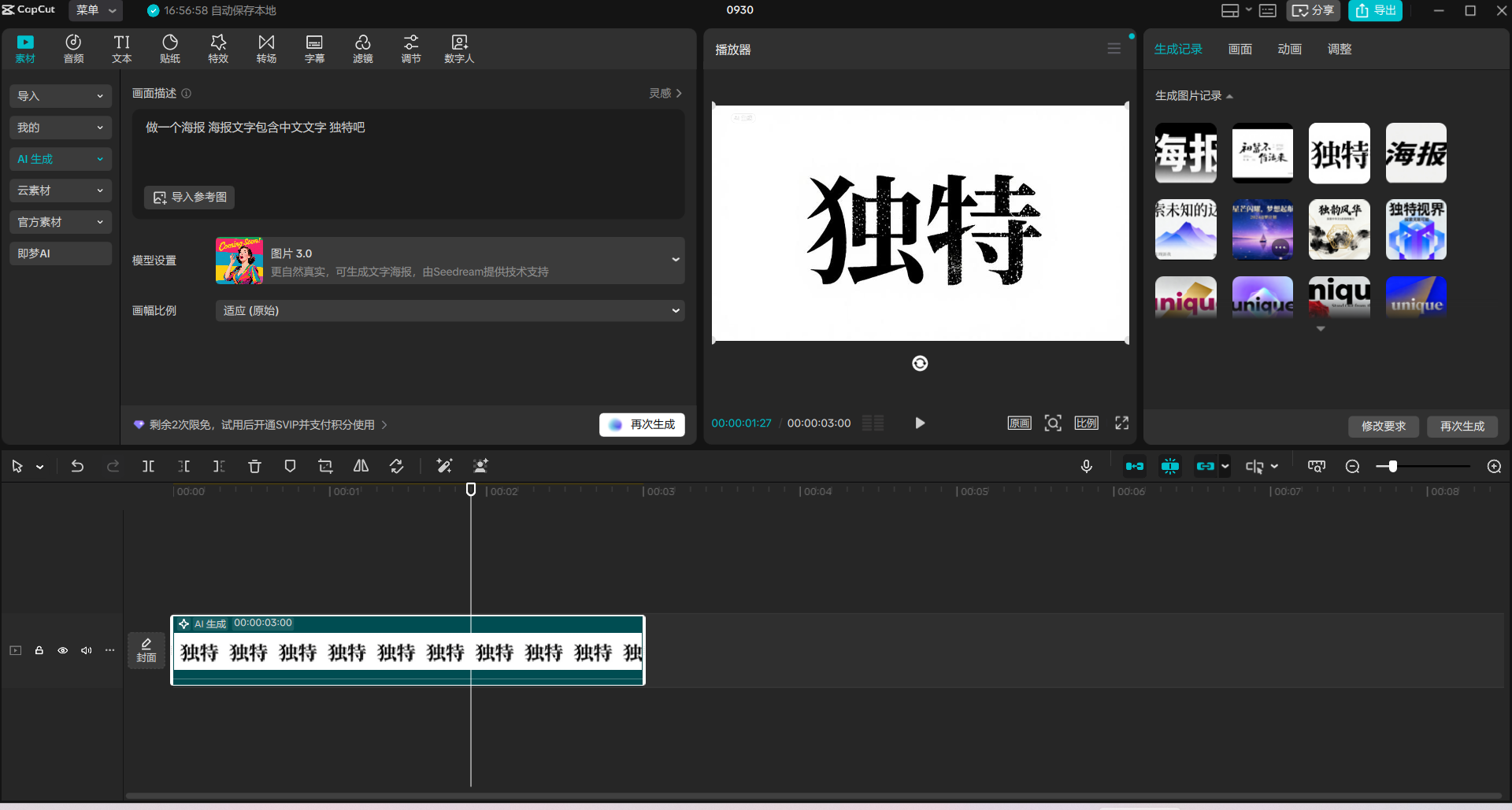Select 即梦AI in the sidebar
This screenshot has width=1512, height=810.
(61, 253)
